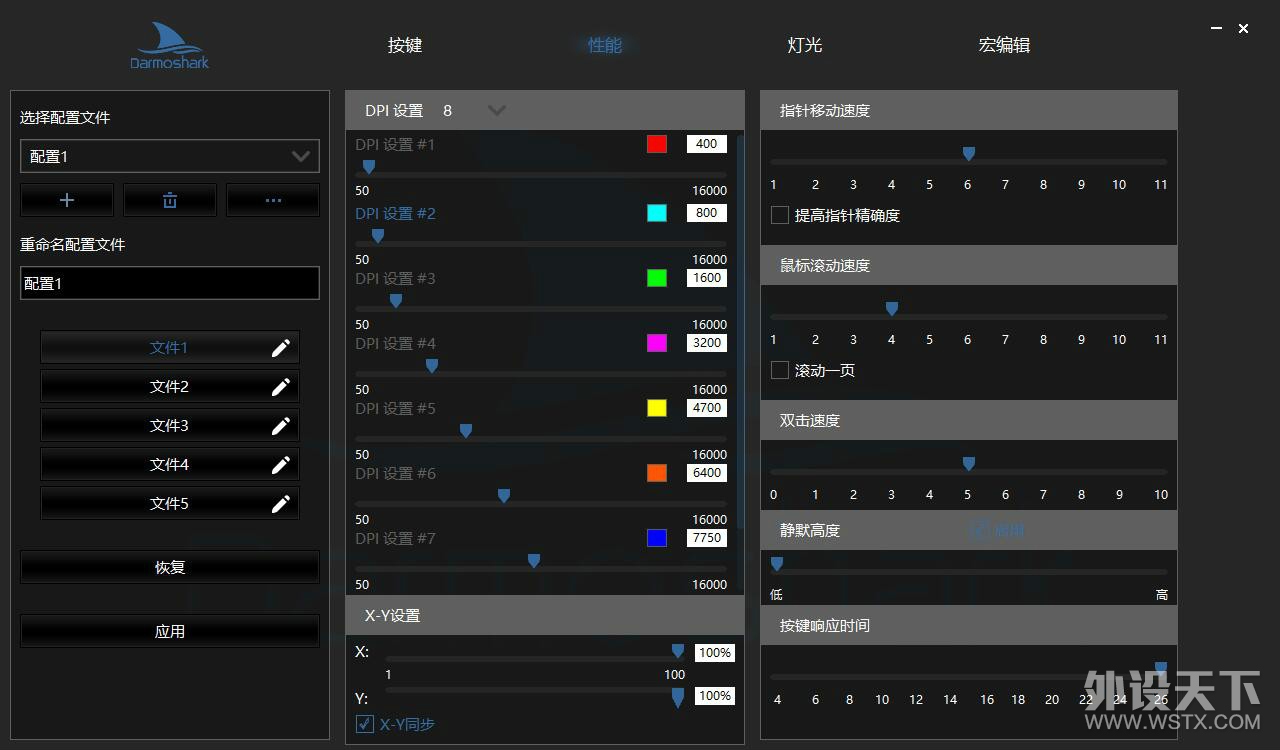Screen dimensions: 1280x750
Task: Enable 滚动一页 checkbox
Action: click(x=780, y=370)
